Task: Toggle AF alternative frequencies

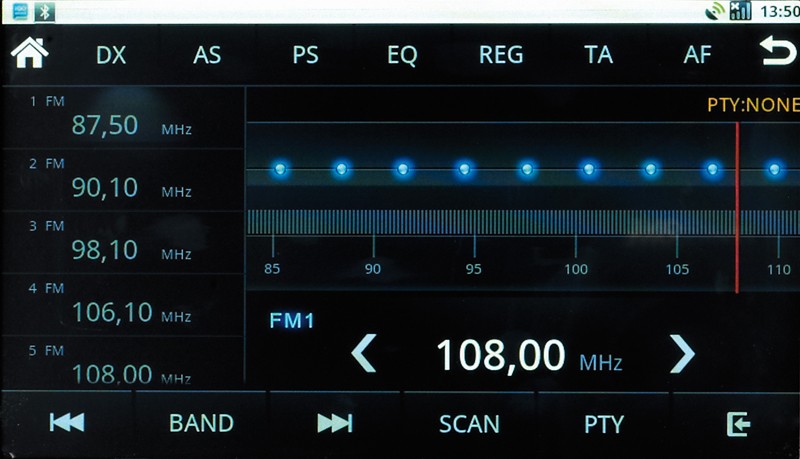Action: 697,55
